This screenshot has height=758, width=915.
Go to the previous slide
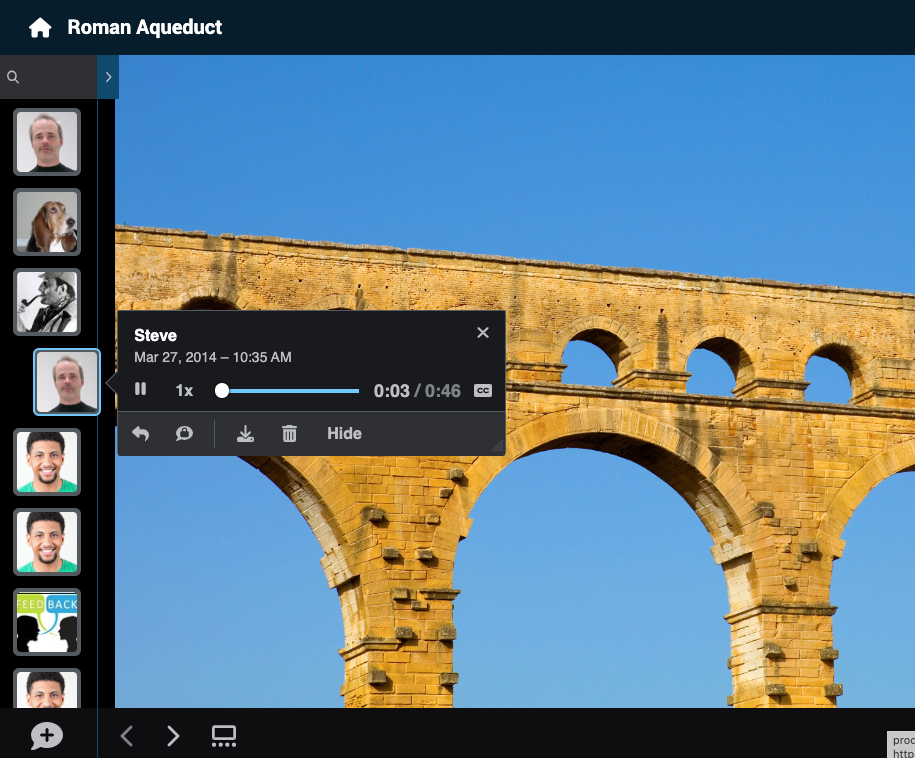pos(127,736)
